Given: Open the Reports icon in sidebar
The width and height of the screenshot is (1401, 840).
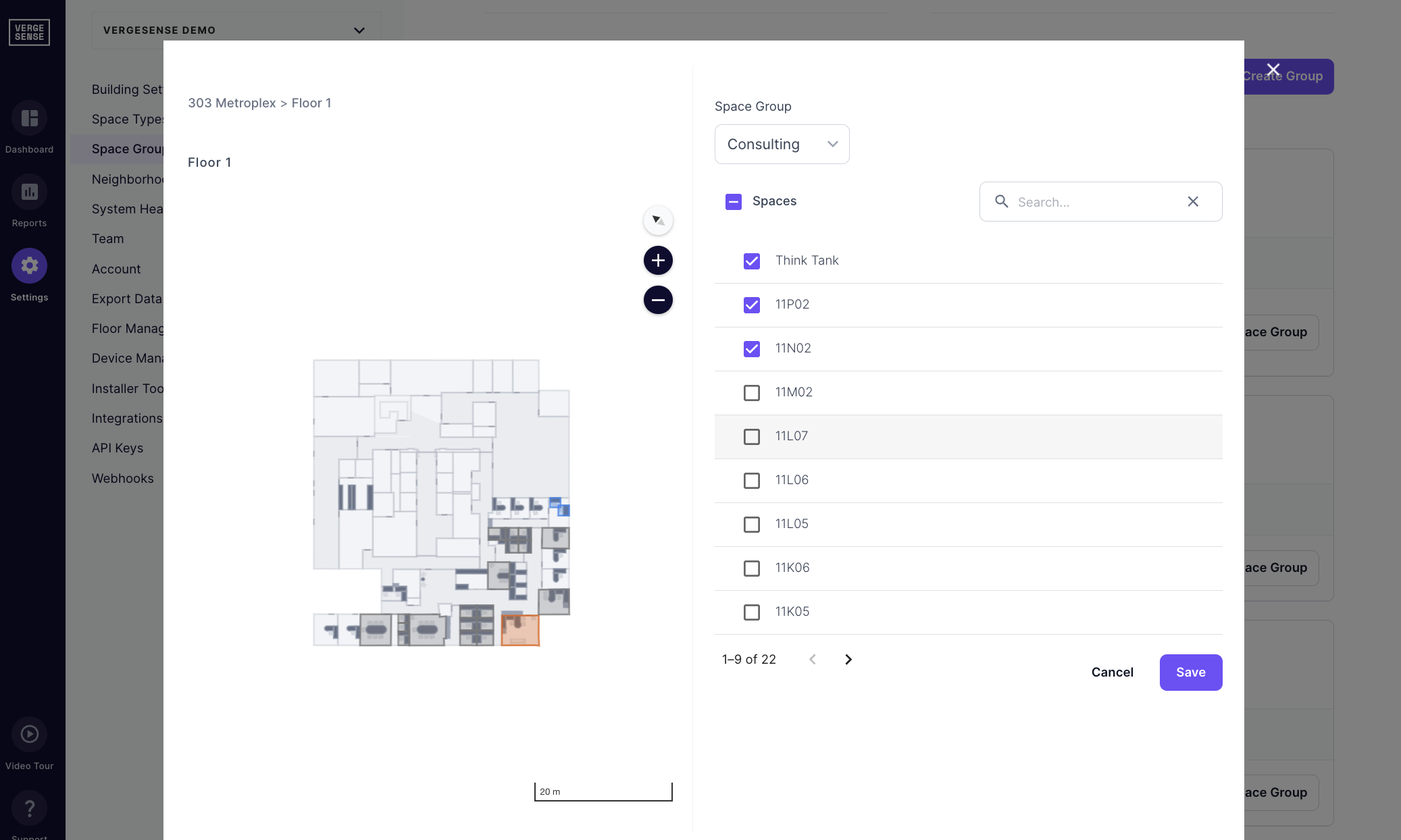Looking at the screenshot, I should pos(29,192).
